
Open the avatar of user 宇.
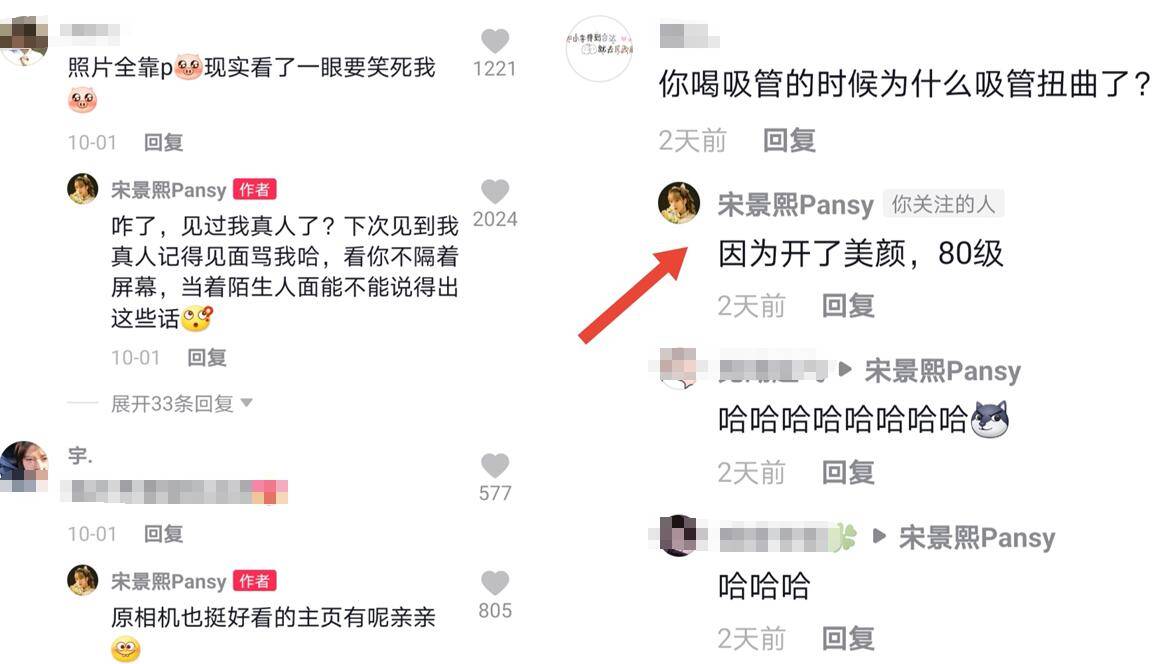click(x=24, y=466)
